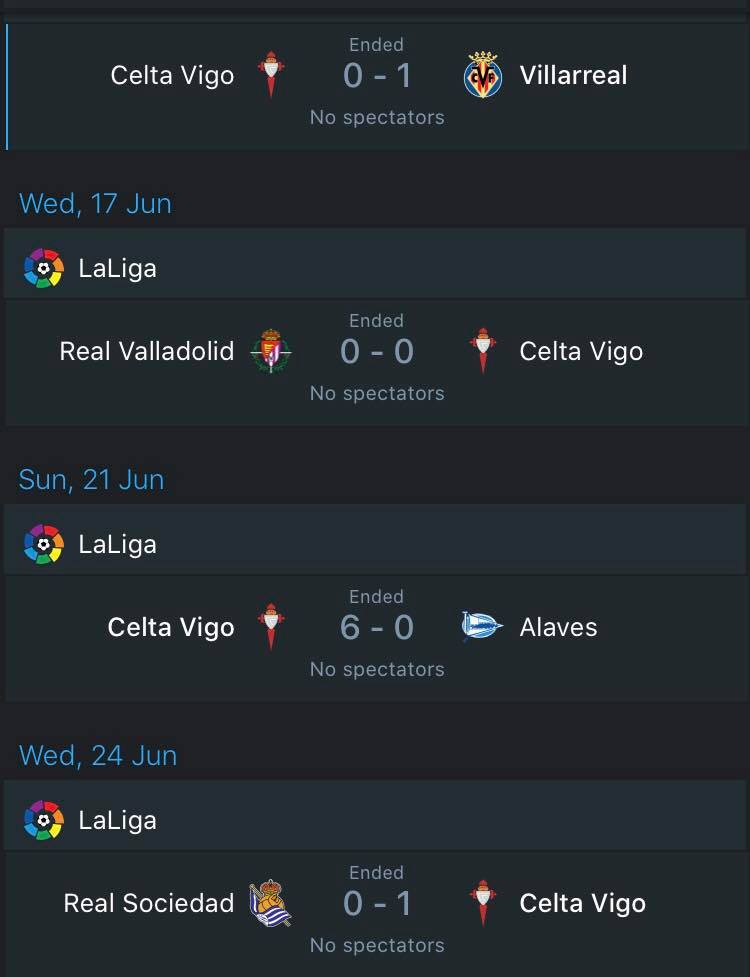Click Celta Vigo crest in Real Sociedad match

[x=483, y=903]
